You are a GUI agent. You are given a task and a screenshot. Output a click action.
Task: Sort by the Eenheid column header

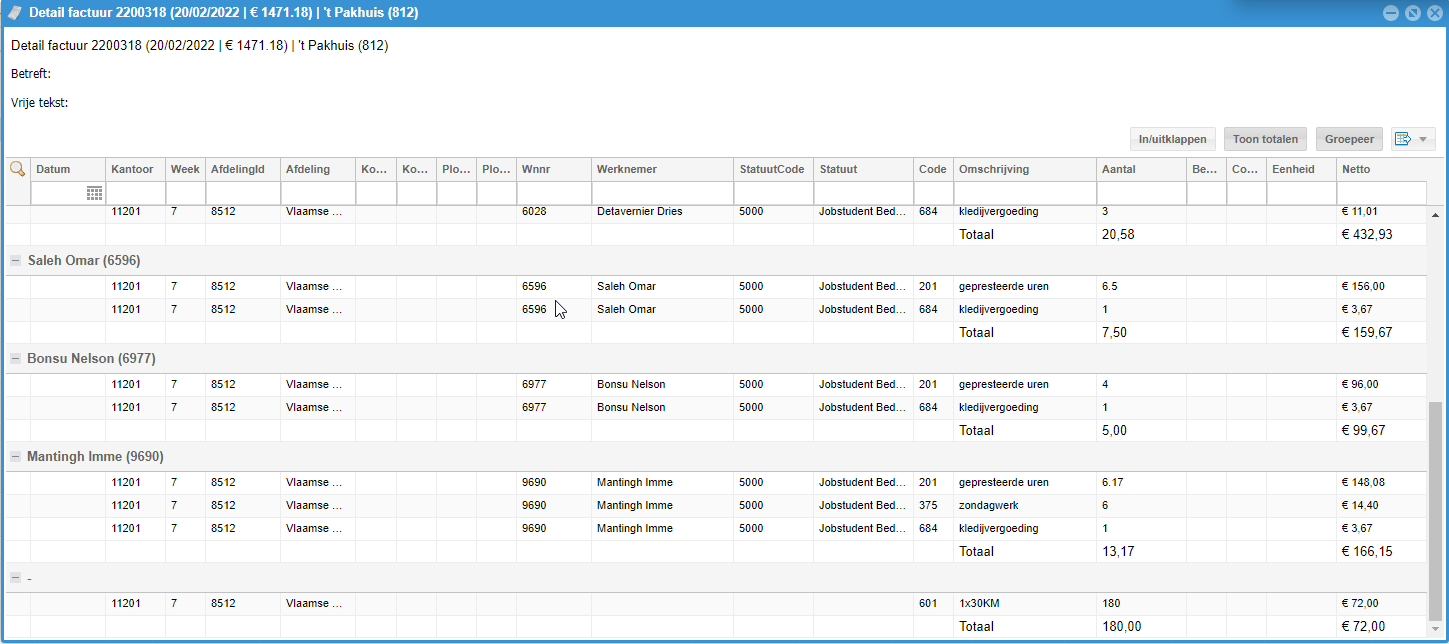(1301, 169)
